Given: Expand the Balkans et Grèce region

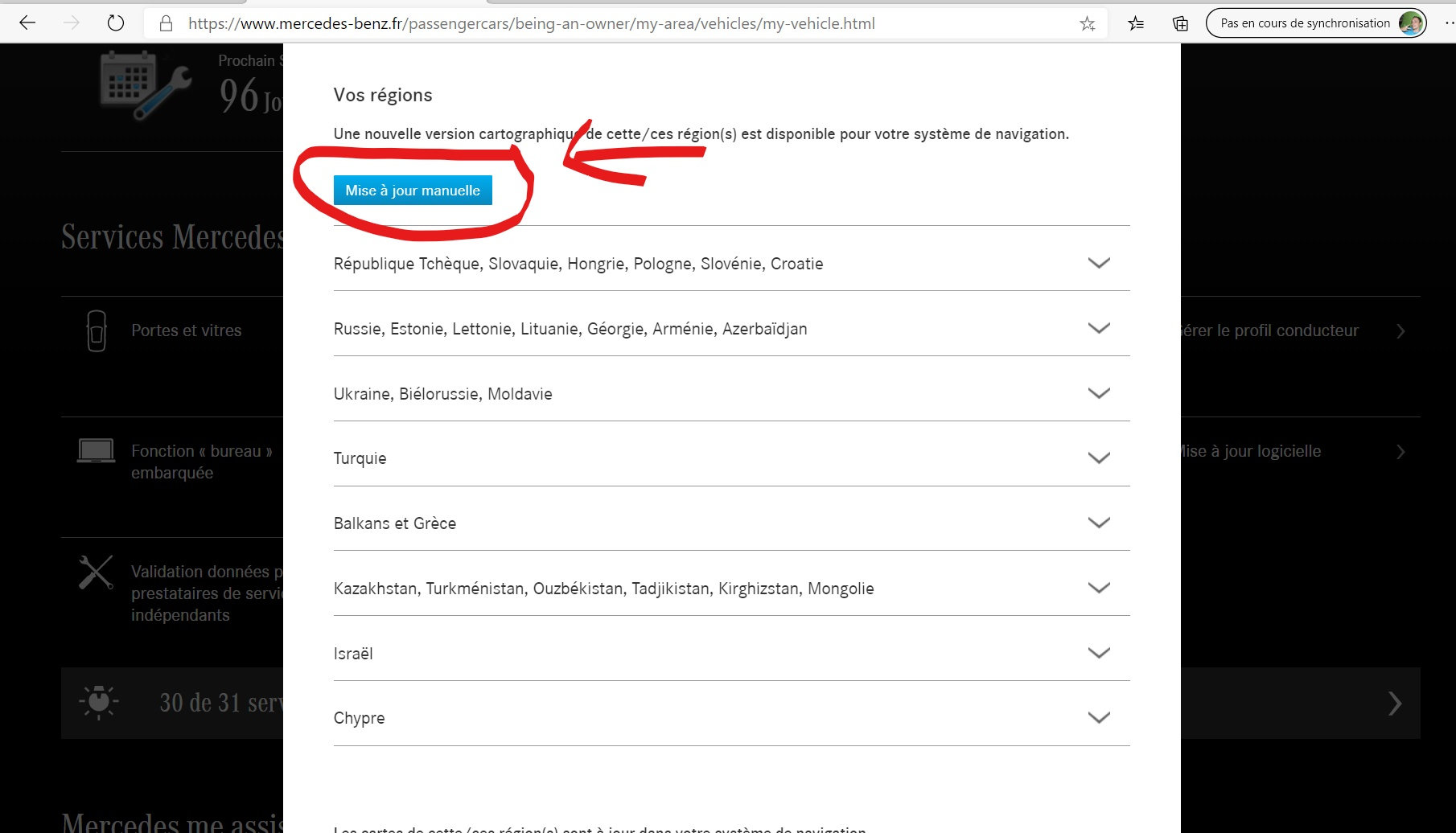Looking at the screenshot, I should [x=1099, y=523].
